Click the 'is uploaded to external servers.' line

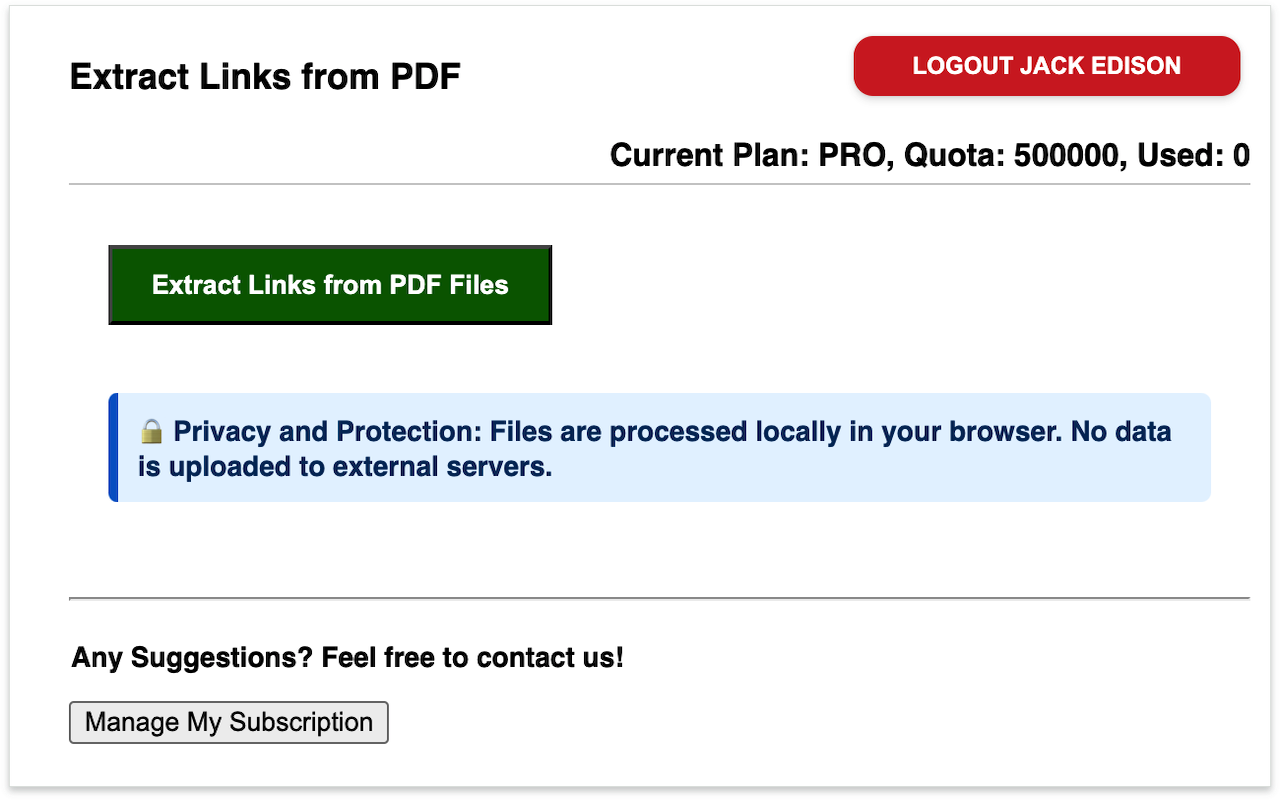[345, 467]
